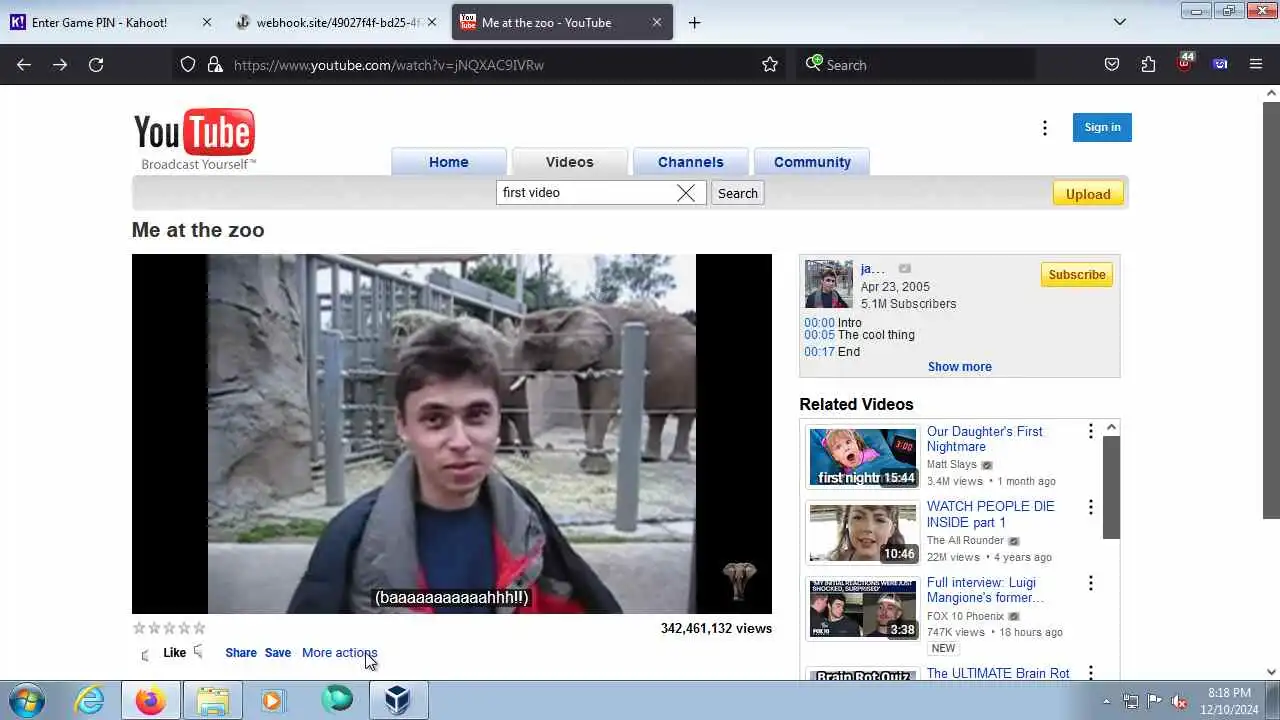Open options for Luigi Mangione interview video
Image resolution: width=1280 pixels, height=720 pixels.
tap(1090, 583)
